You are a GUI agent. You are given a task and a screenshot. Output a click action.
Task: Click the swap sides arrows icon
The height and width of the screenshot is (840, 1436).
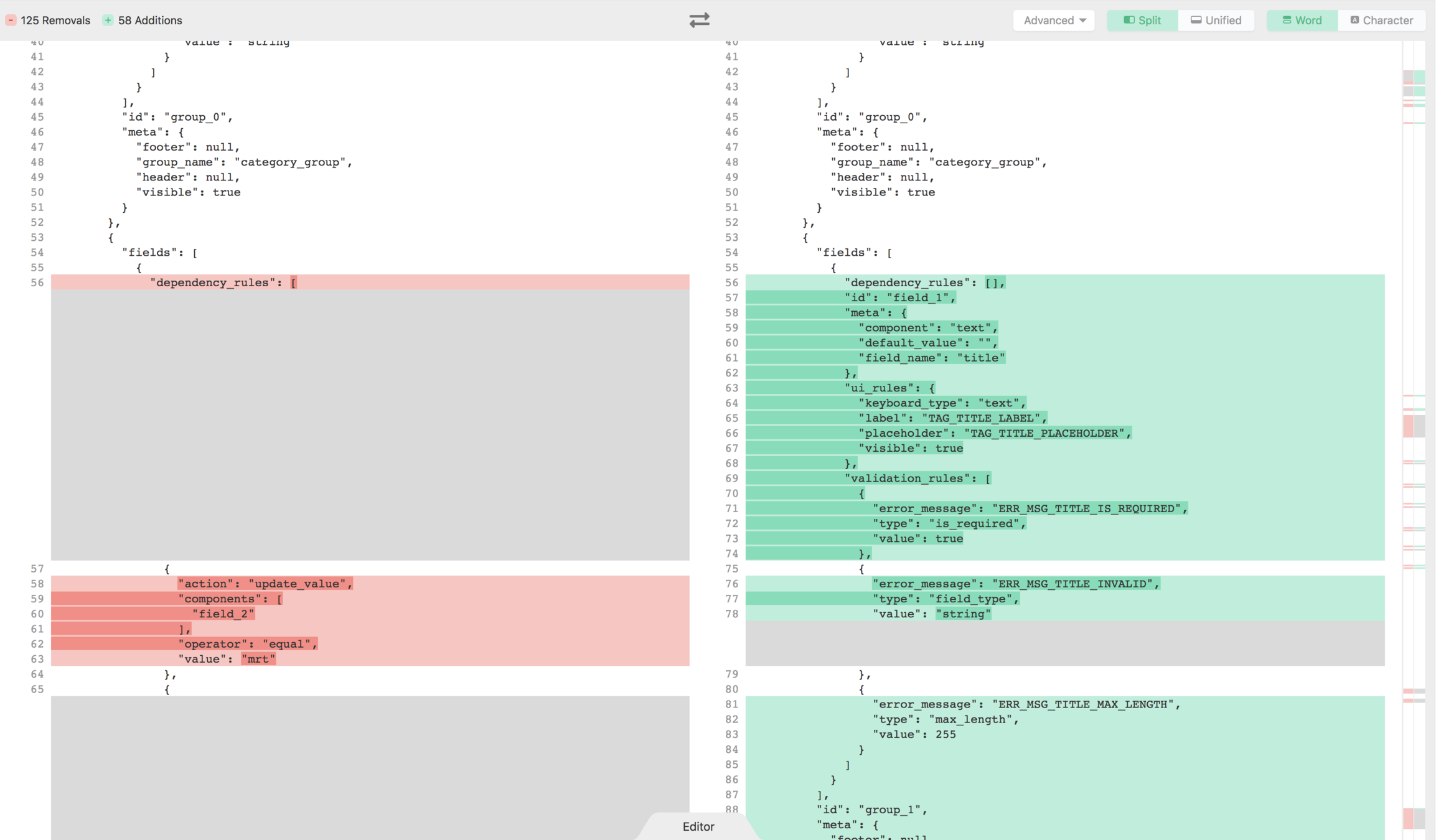(699, 20)
